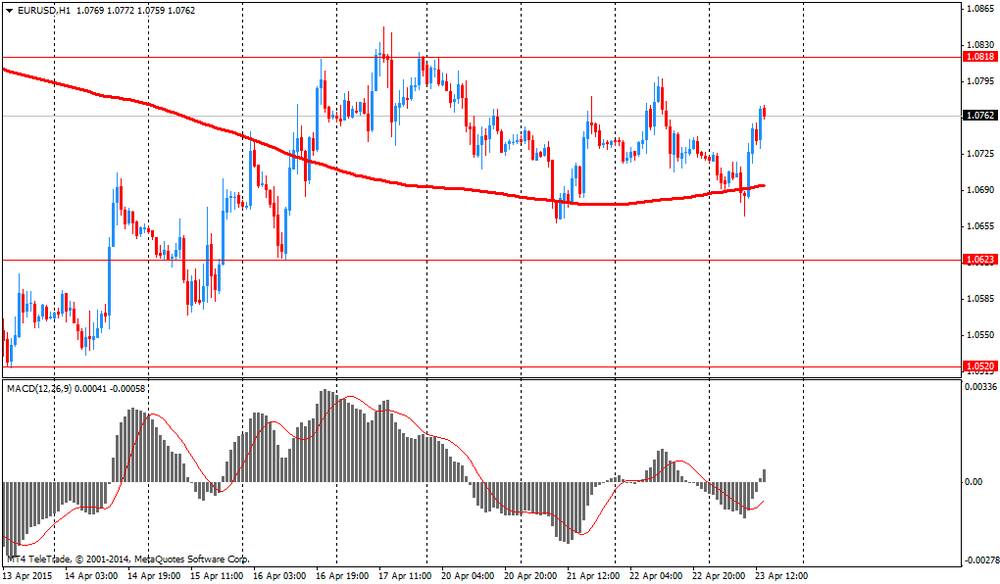Click the 20 Apr 20:00 time label
Image resolution: width=1000 pixels, height=584 pixels.
tap(531, 576)
